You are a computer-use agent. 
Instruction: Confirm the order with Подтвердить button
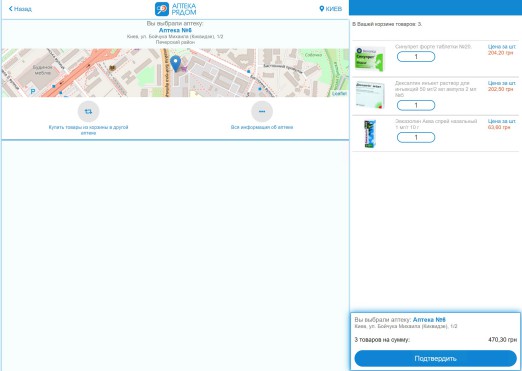[436, 359]
